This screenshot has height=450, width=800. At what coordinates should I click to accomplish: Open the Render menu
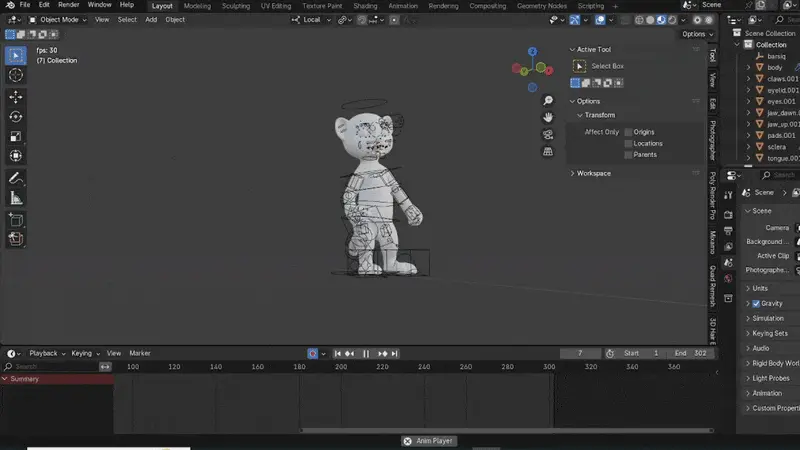click(x=68, y=5)
